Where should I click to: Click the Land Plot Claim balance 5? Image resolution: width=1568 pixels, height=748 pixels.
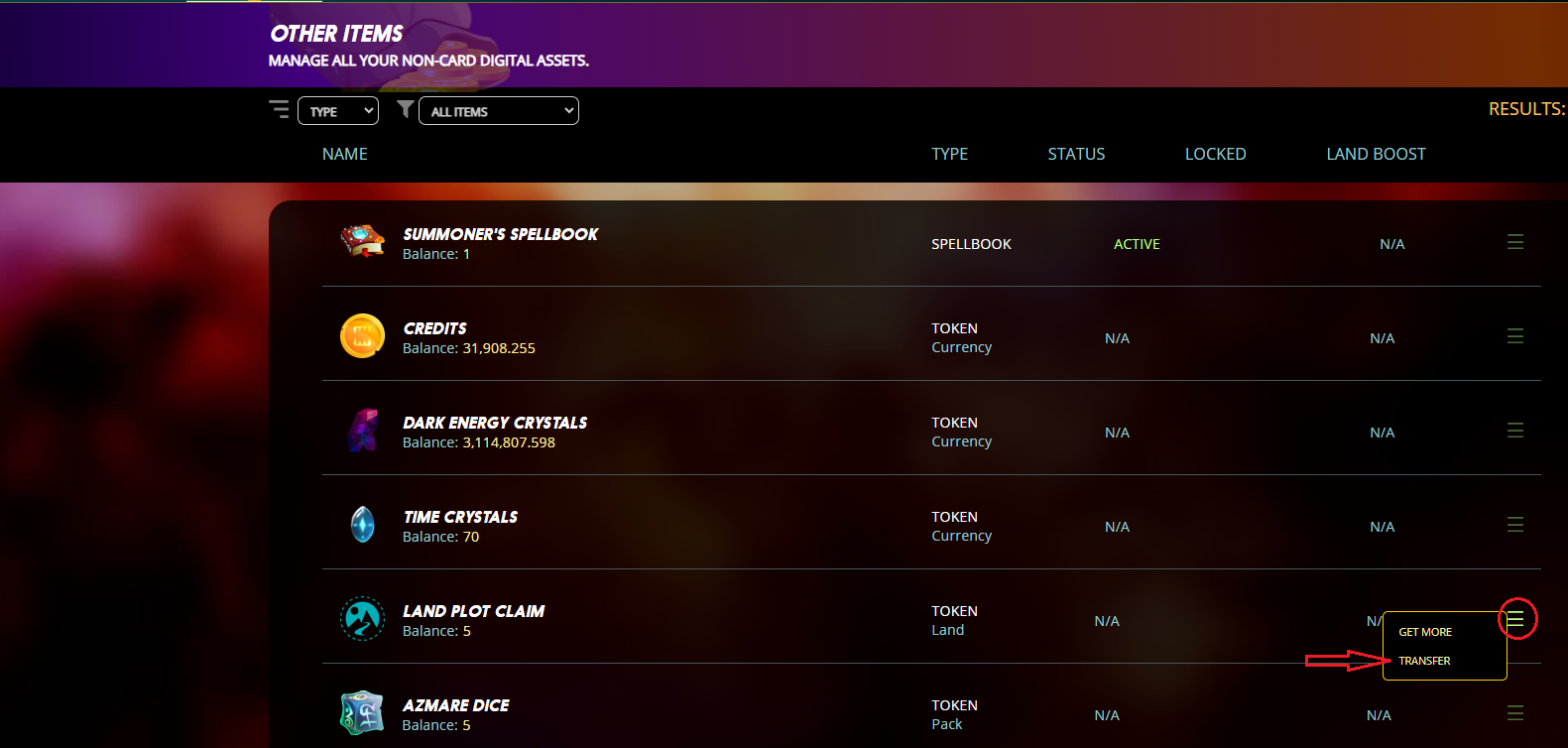coord(467,631)
